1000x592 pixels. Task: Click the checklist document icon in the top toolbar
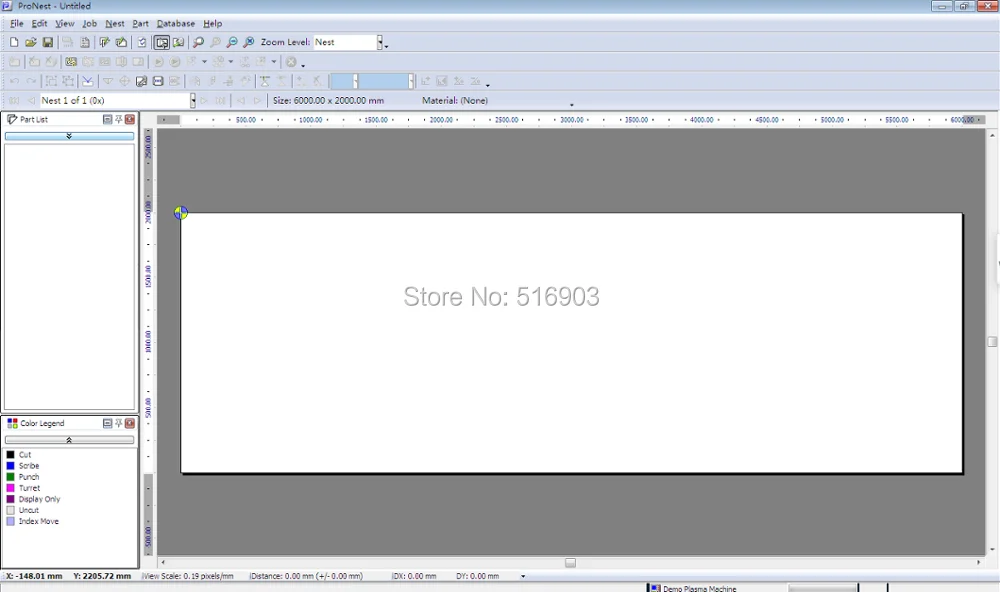[142, 42]
